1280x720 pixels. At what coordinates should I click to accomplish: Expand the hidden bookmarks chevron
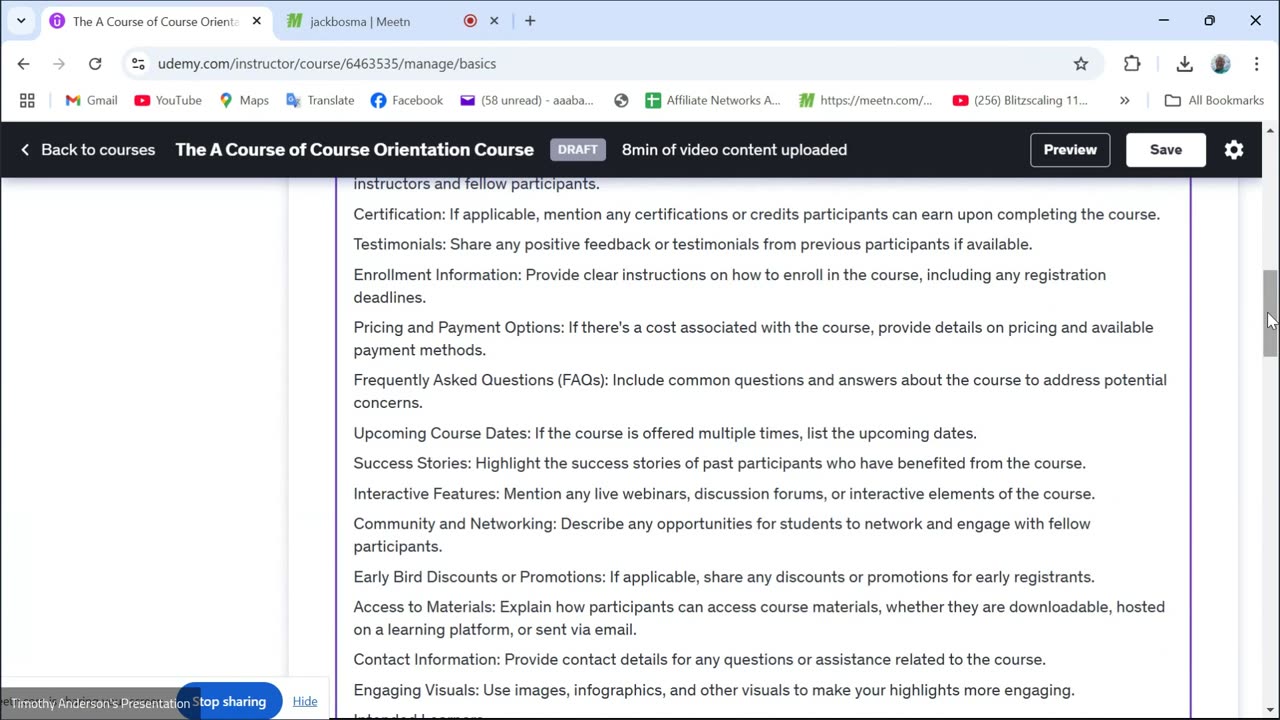[x=1125, y=100]
